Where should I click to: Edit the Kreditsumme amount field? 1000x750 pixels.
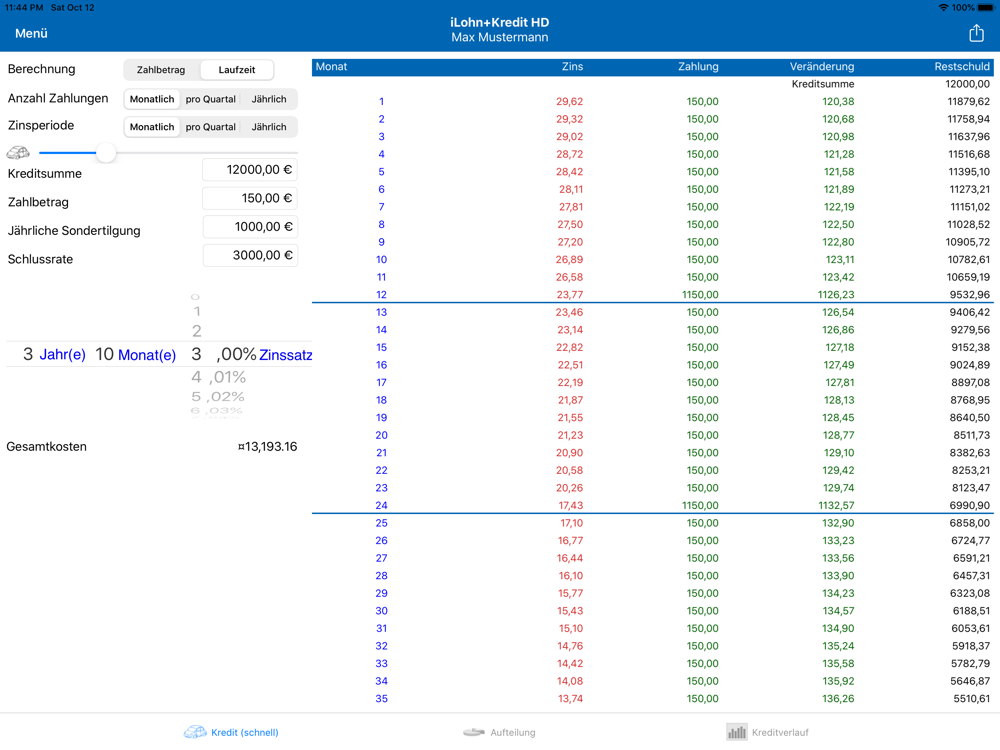pos(250,170)
